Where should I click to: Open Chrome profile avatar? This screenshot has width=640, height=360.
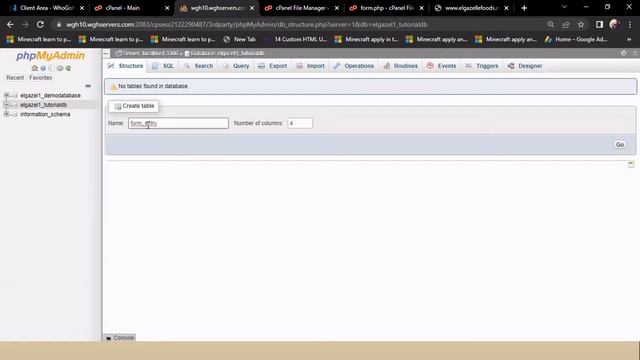[614, 24]
